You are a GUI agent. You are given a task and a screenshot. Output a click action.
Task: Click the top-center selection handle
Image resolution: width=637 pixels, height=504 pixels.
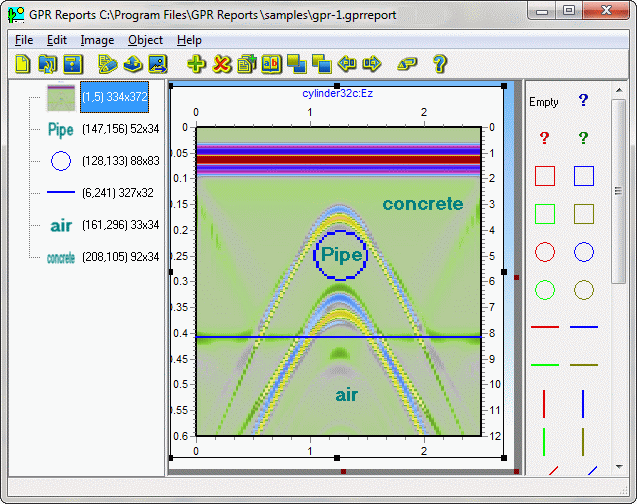pyautogui.click(x=337, y=86)
